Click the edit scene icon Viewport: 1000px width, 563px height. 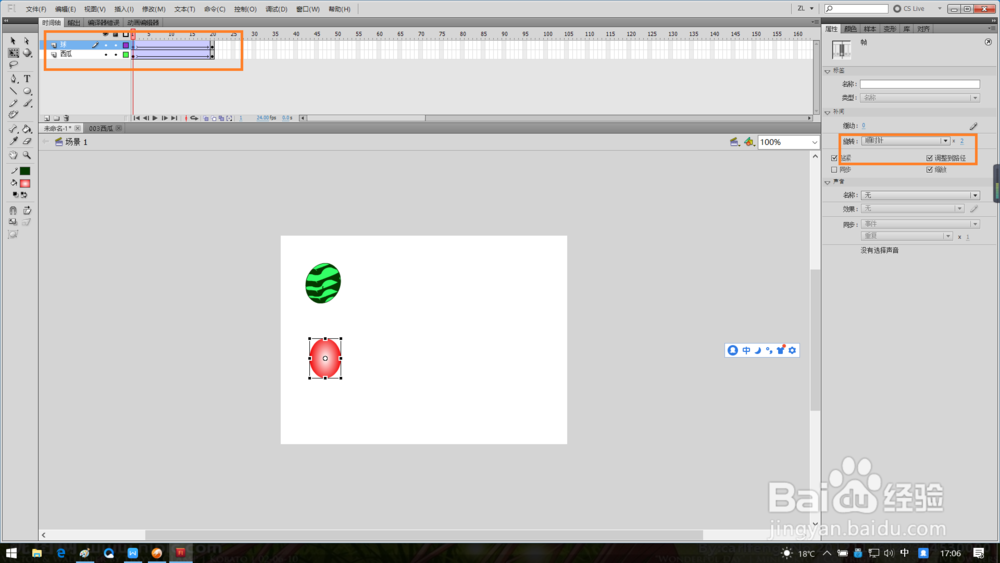pyautogui.click(x=734, y=142)
